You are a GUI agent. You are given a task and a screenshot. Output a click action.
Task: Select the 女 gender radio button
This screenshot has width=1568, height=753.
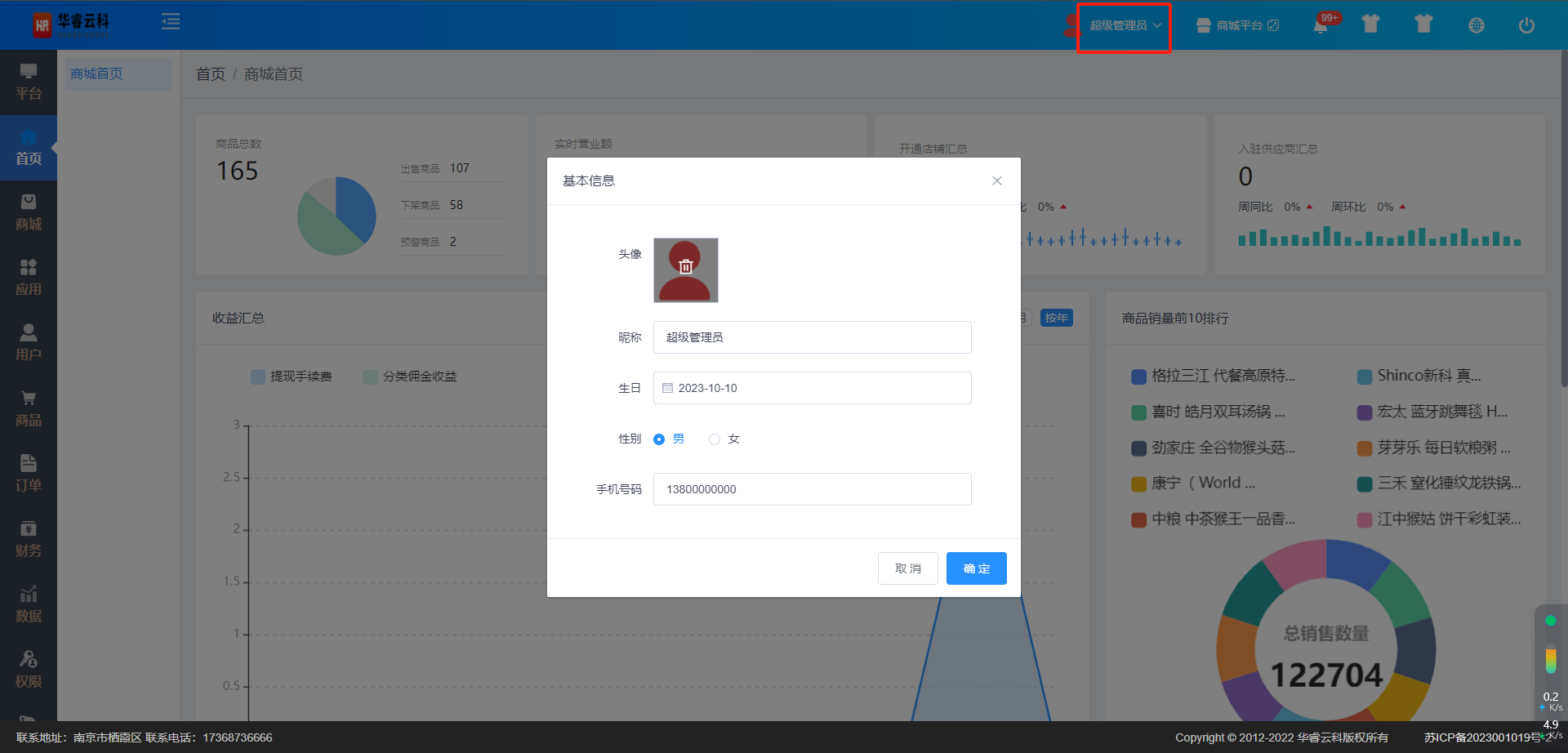tap(715, 439)
